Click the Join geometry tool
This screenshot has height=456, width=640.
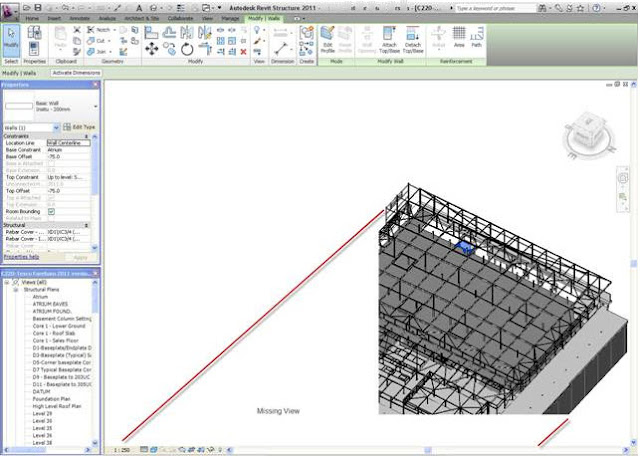tap(96, 52)
